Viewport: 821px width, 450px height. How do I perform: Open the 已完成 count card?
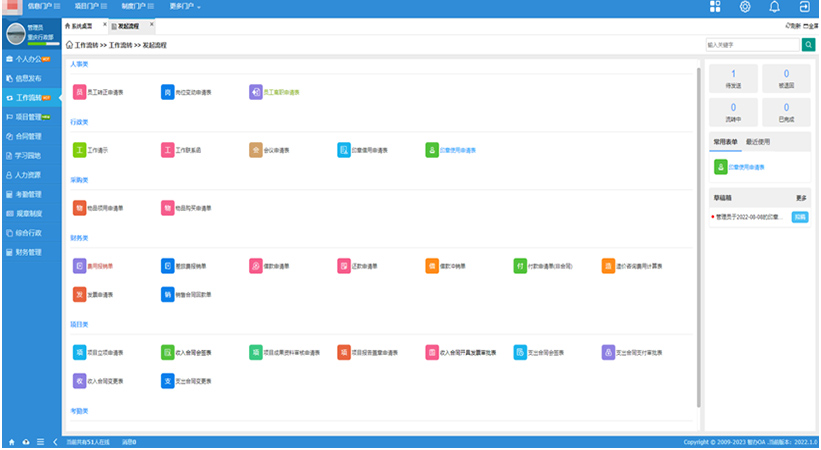coord(786,112)
